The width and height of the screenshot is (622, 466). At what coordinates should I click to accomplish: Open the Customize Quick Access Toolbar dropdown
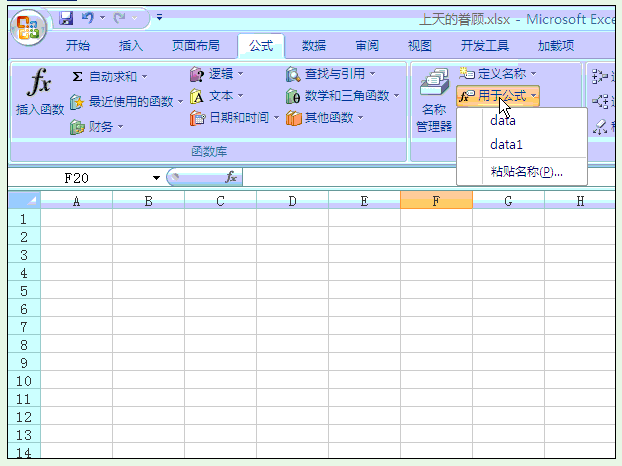pos(159,17)
